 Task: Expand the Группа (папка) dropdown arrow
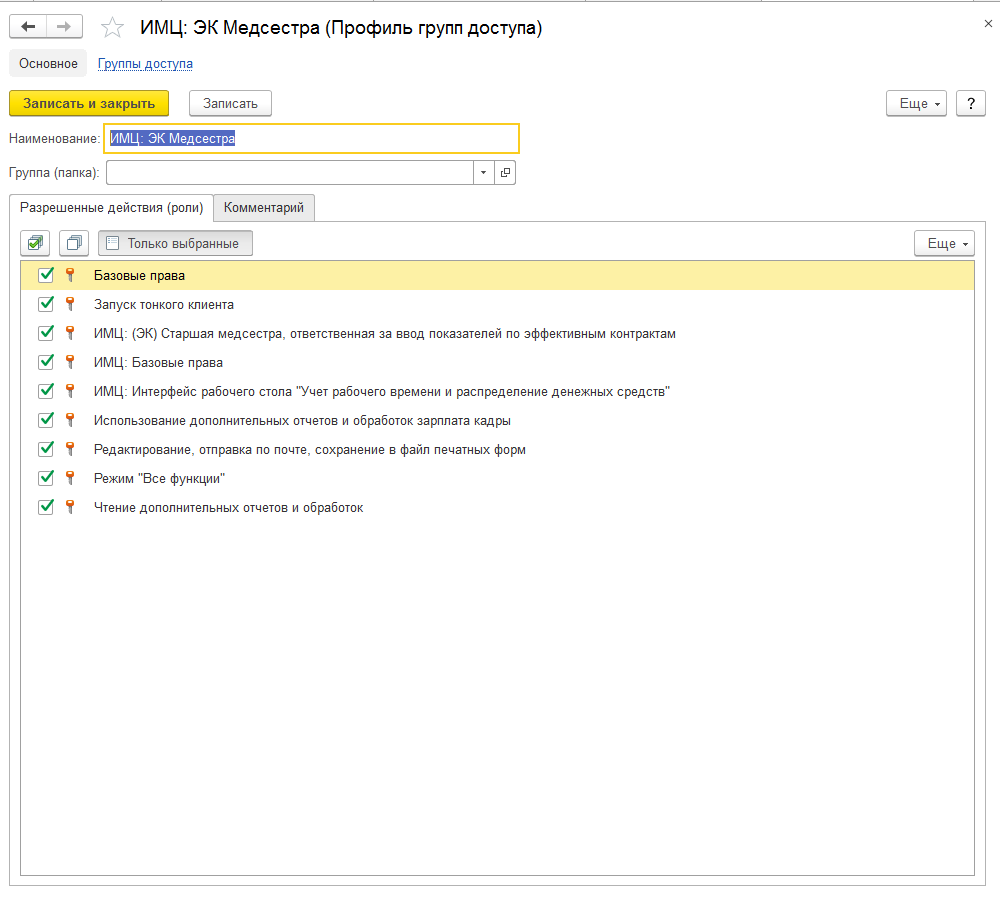[483, 173]
